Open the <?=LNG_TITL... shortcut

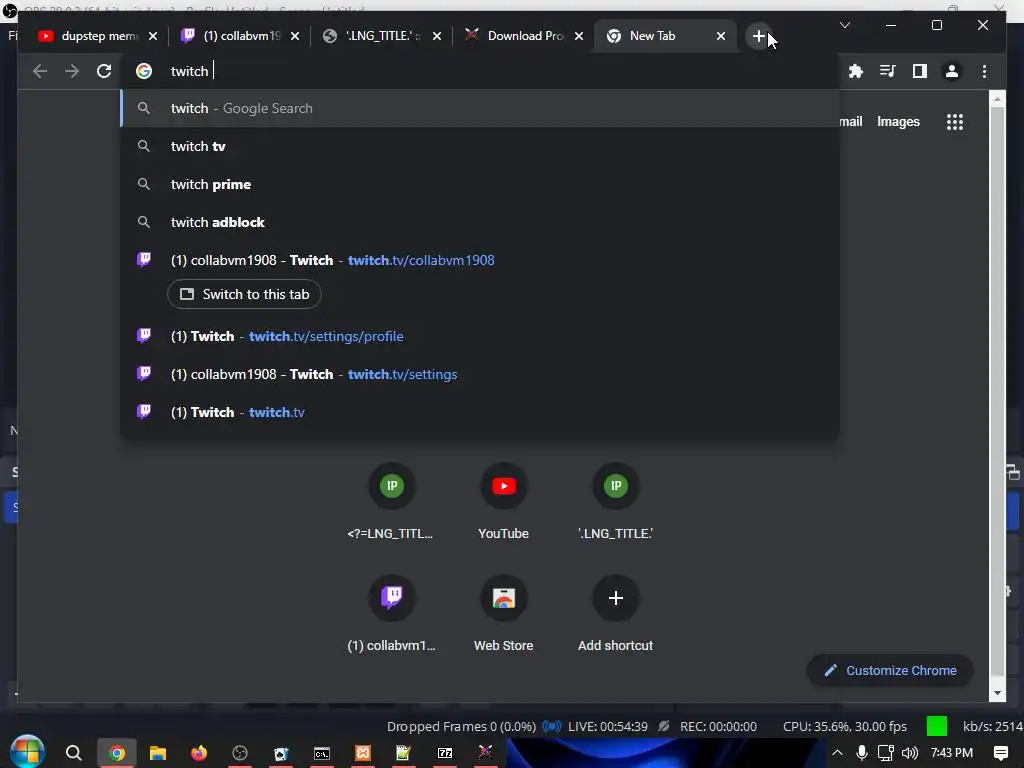point(391,501)
